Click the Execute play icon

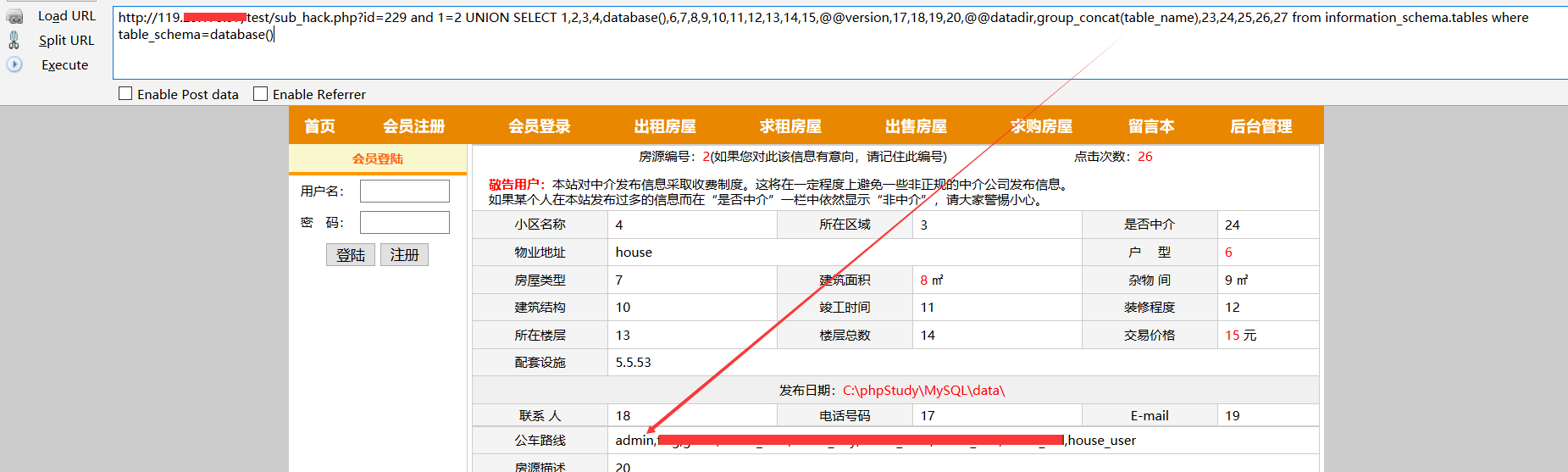14,64
